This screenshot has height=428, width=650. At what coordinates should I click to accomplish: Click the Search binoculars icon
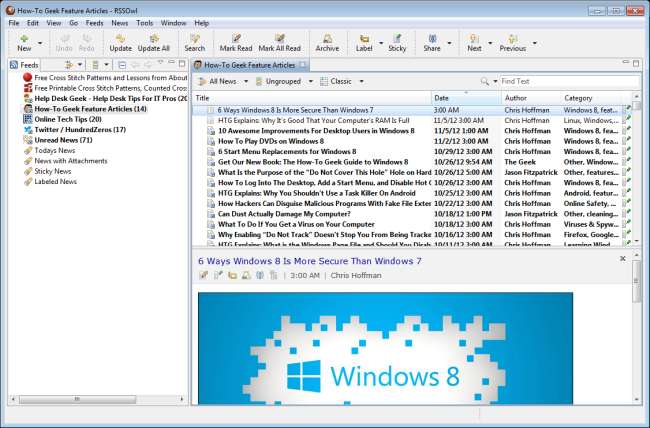point(194,40)
